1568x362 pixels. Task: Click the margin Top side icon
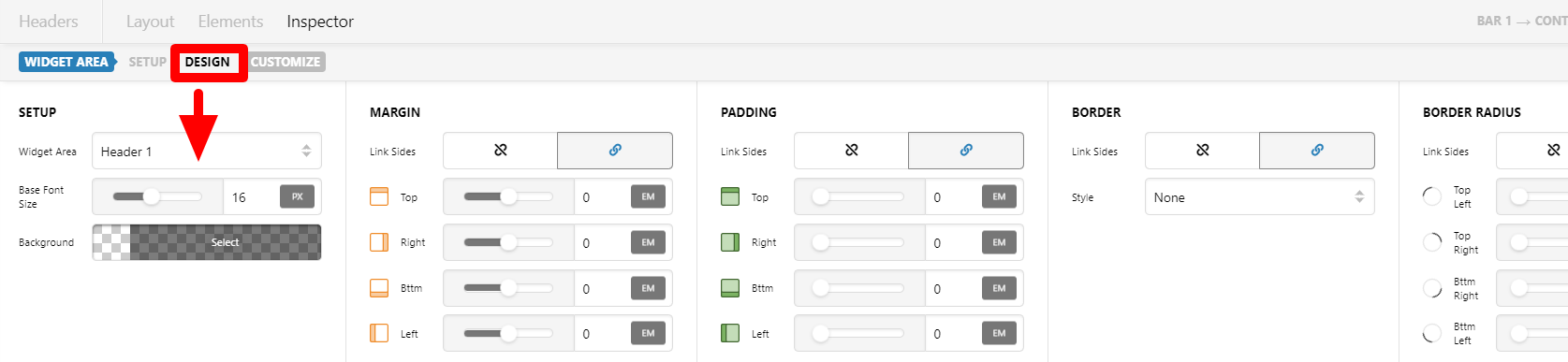tap(379, 196)
